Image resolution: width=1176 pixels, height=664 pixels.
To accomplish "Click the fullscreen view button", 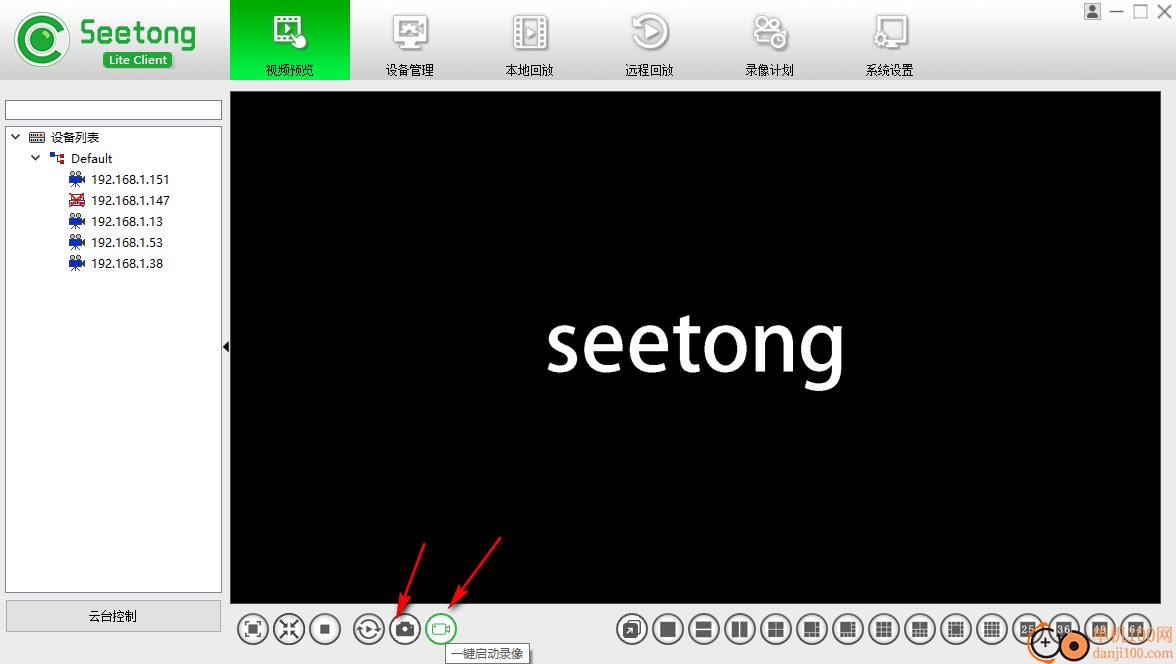I will click(253, 629).
